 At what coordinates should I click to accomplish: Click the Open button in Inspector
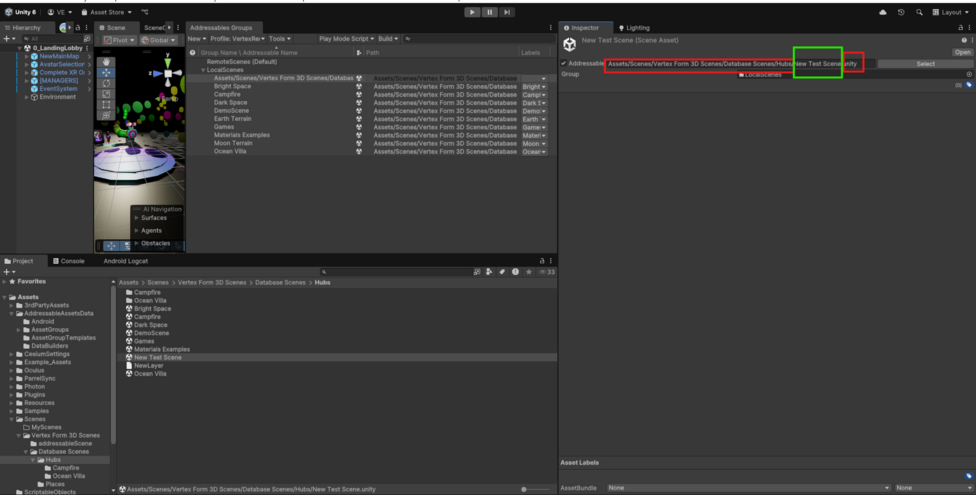962,52
